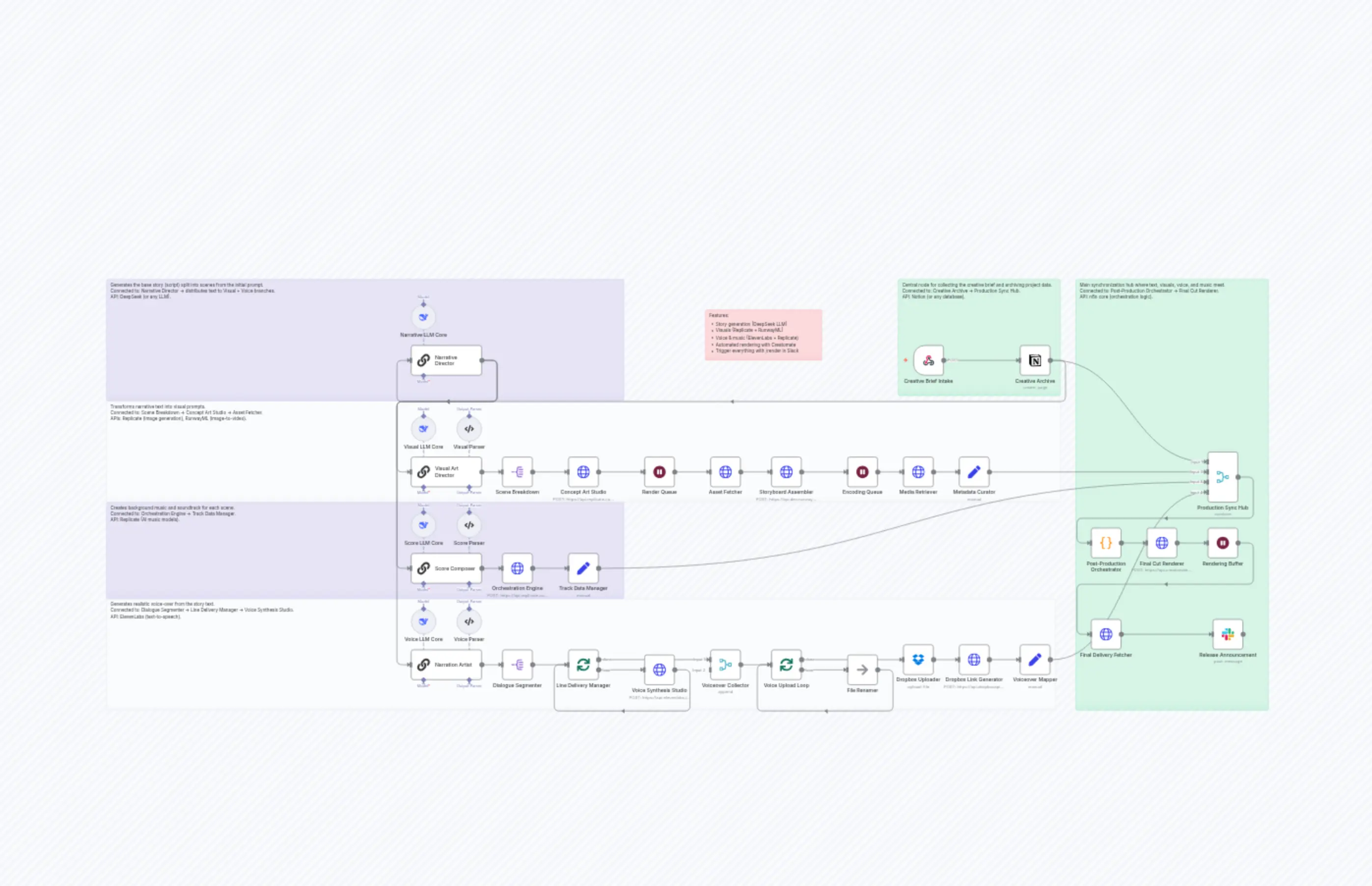Open the Score Parser node
The image size is (1372, 886).
click(x=468, y=524)
